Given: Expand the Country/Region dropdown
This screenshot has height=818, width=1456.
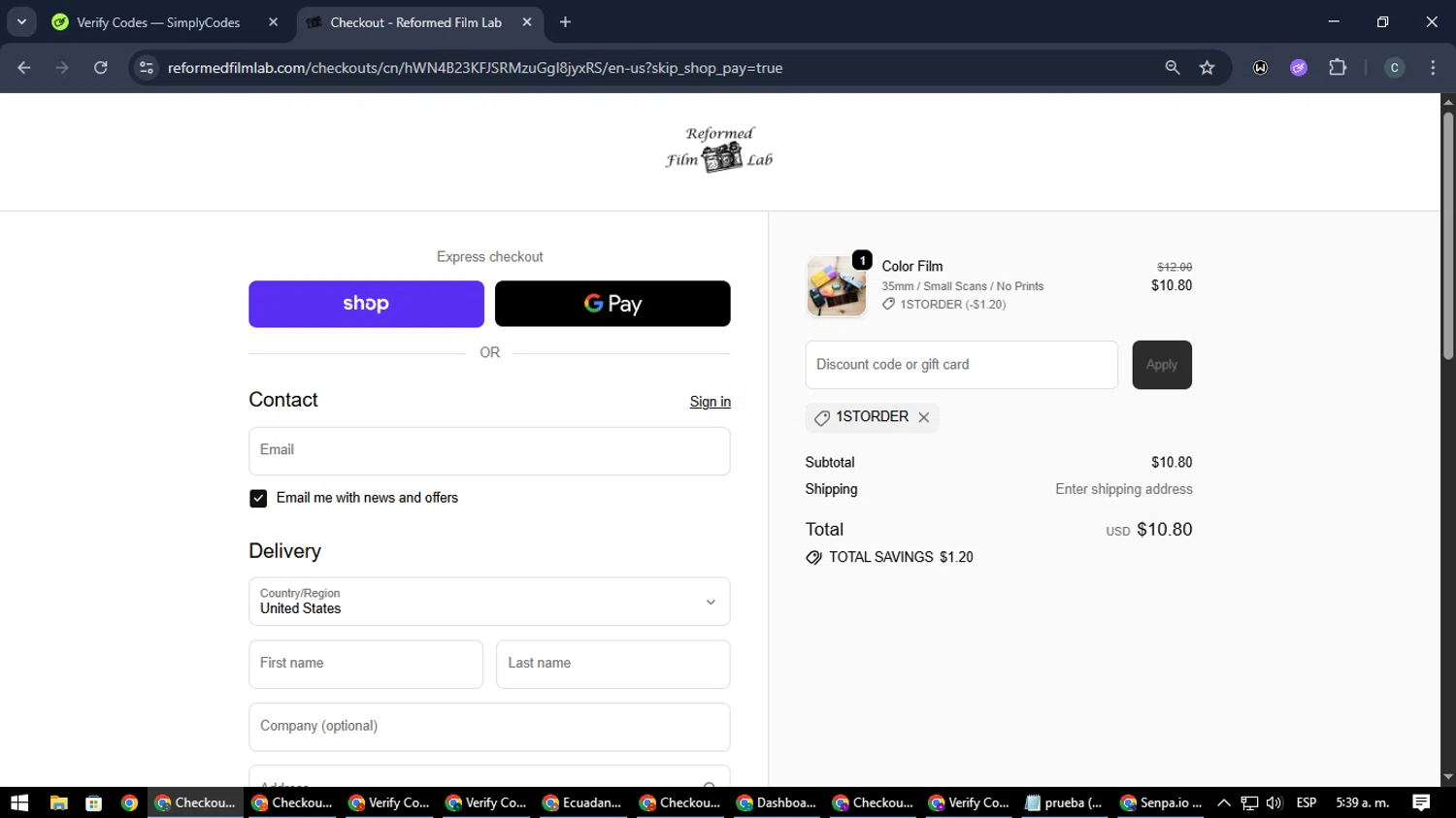Looking at the screenshot, I should point(489,602).
